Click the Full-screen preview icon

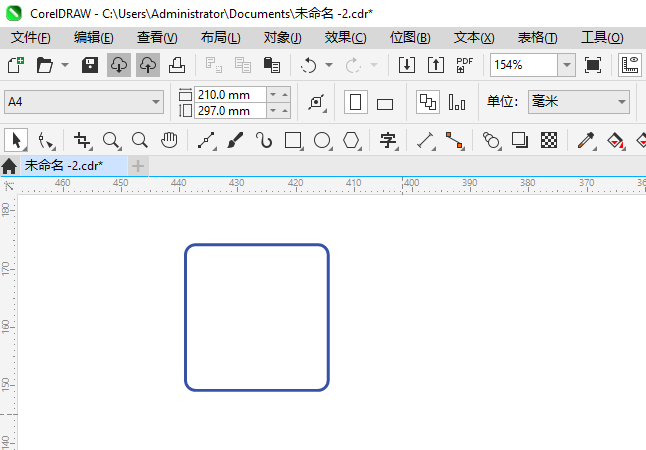pyautogui.click(x=592, y=65)
